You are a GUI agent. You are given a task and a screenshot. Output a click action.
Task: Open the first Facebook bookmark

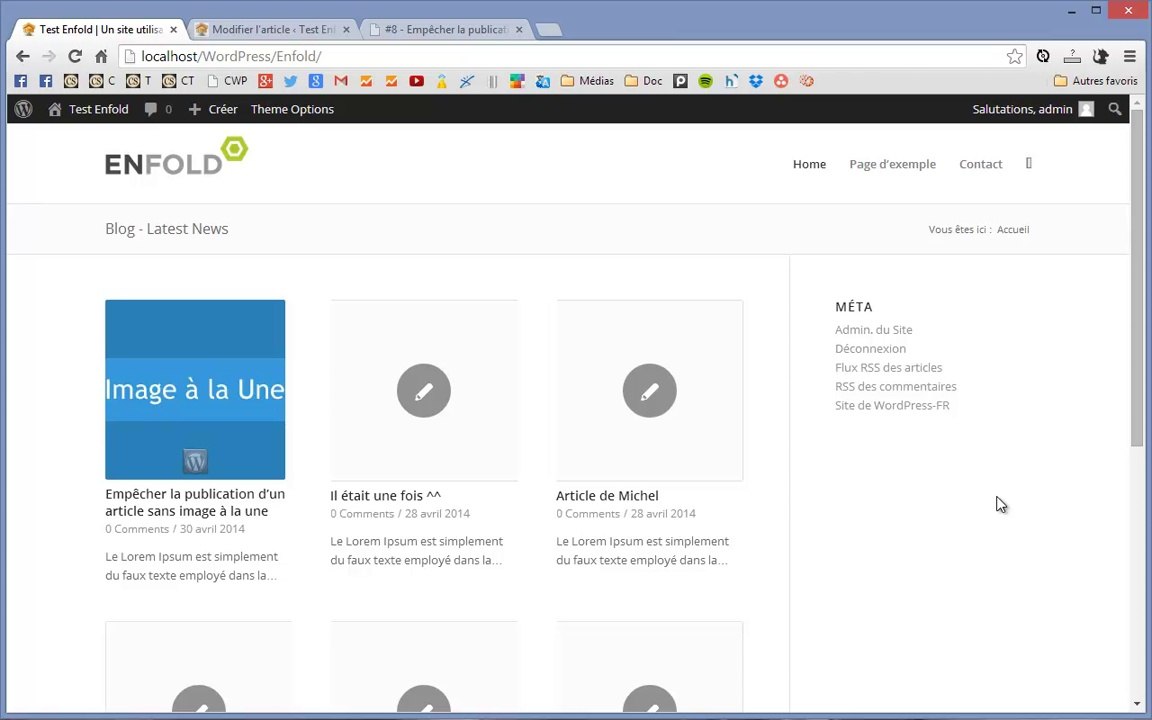coord(21,81)
